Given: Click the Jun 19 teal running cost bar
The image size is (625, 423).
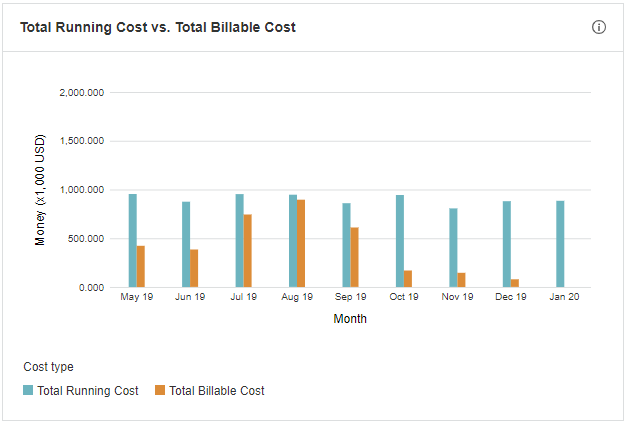Looking at the screenshot, I should 186,245.
